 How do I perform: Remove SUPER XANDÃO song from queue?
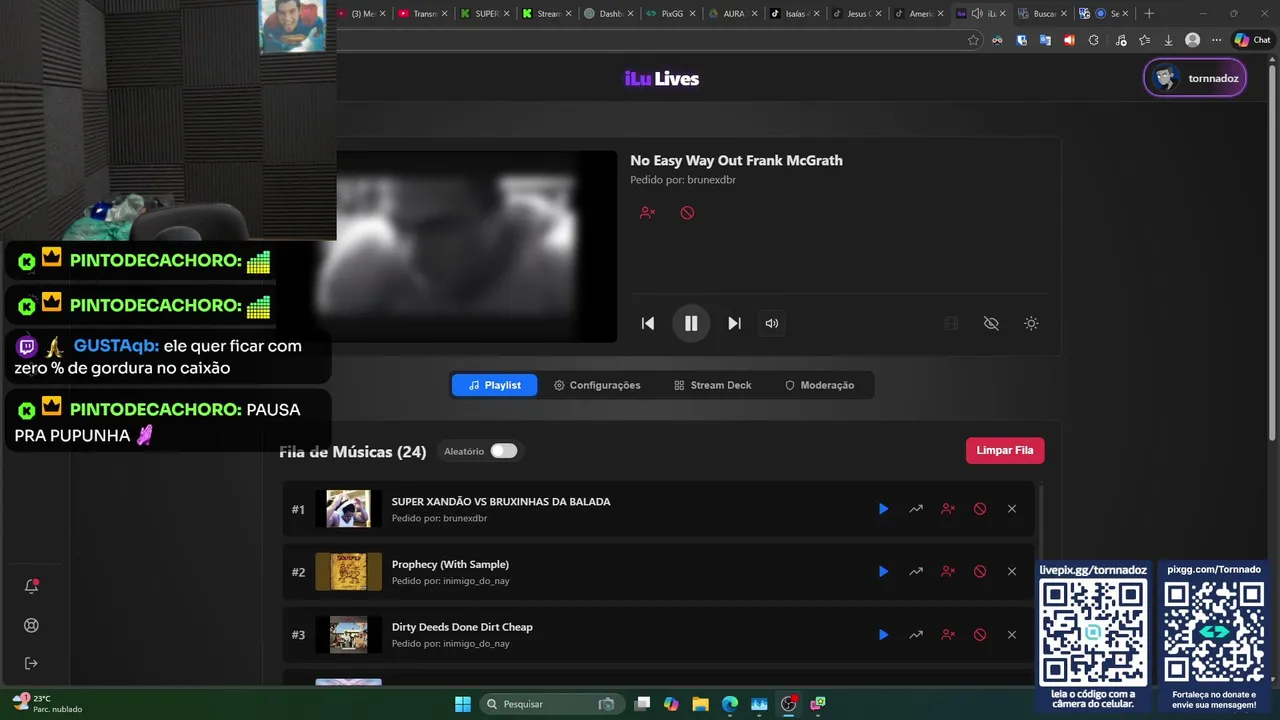click(1012, 509)
